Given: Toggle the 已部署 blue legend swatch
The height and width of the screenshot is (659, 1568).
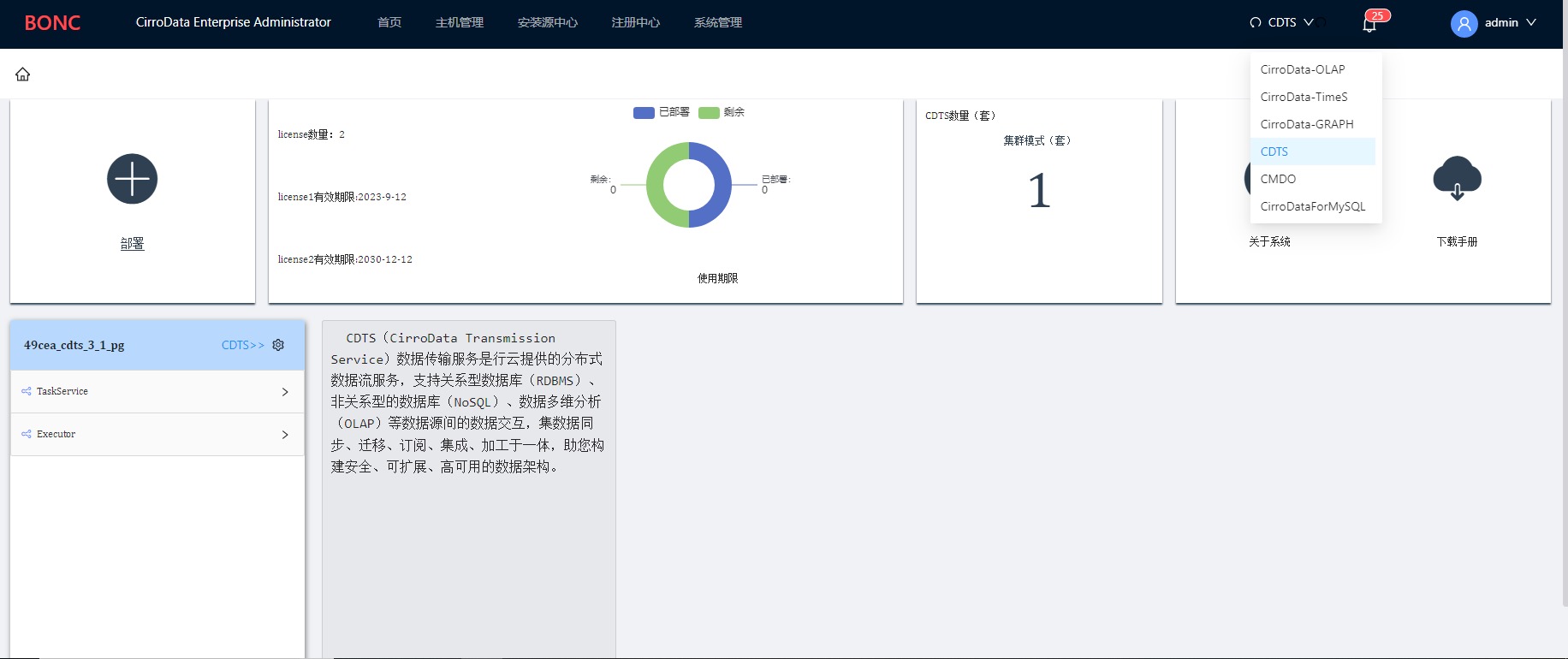Looking at the screenshot, I should click(x=644, y=113).
